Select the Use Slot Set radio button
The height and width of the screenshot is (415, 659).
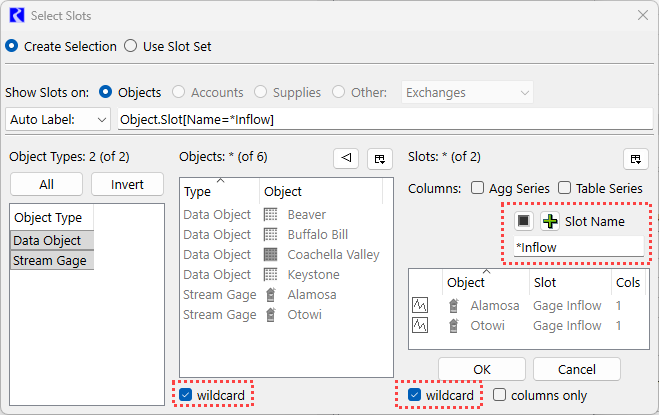pyautogui.click(x=131, y=46)
